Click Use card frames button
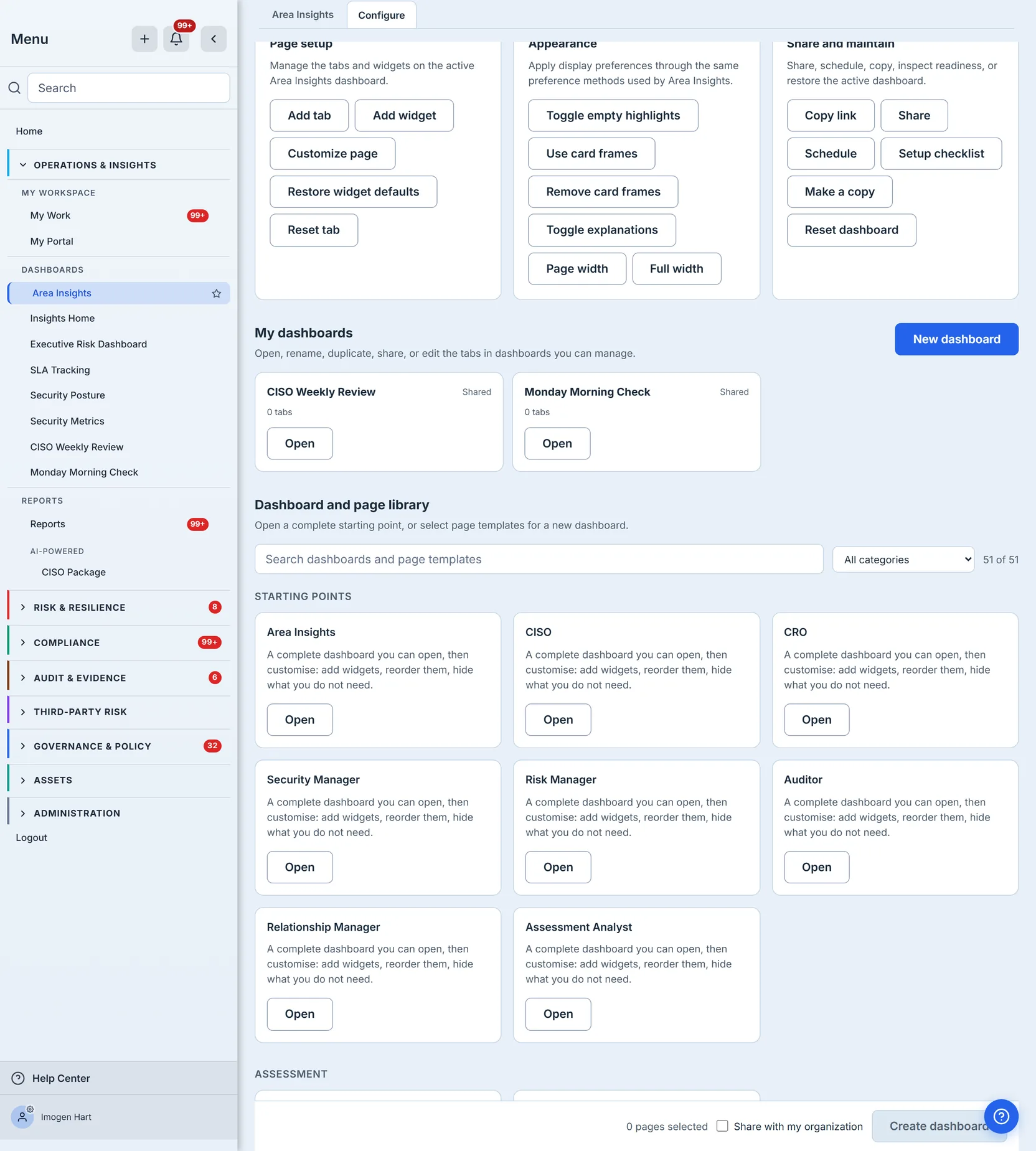 (591, 154)
